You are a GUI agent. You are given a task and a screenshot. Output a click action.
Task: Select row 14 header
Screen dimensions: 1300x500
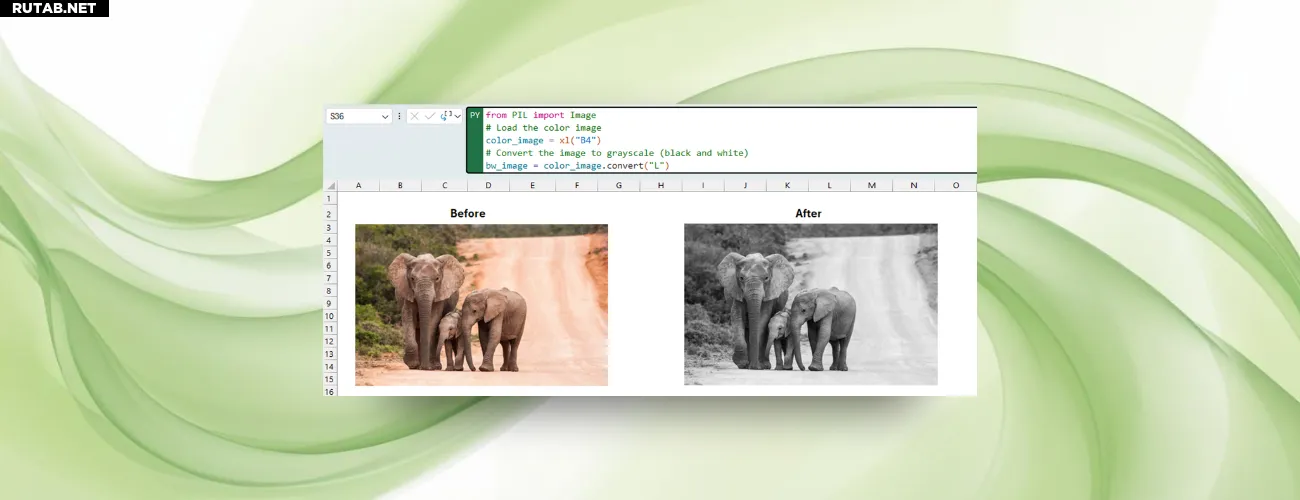coord(330,366)
